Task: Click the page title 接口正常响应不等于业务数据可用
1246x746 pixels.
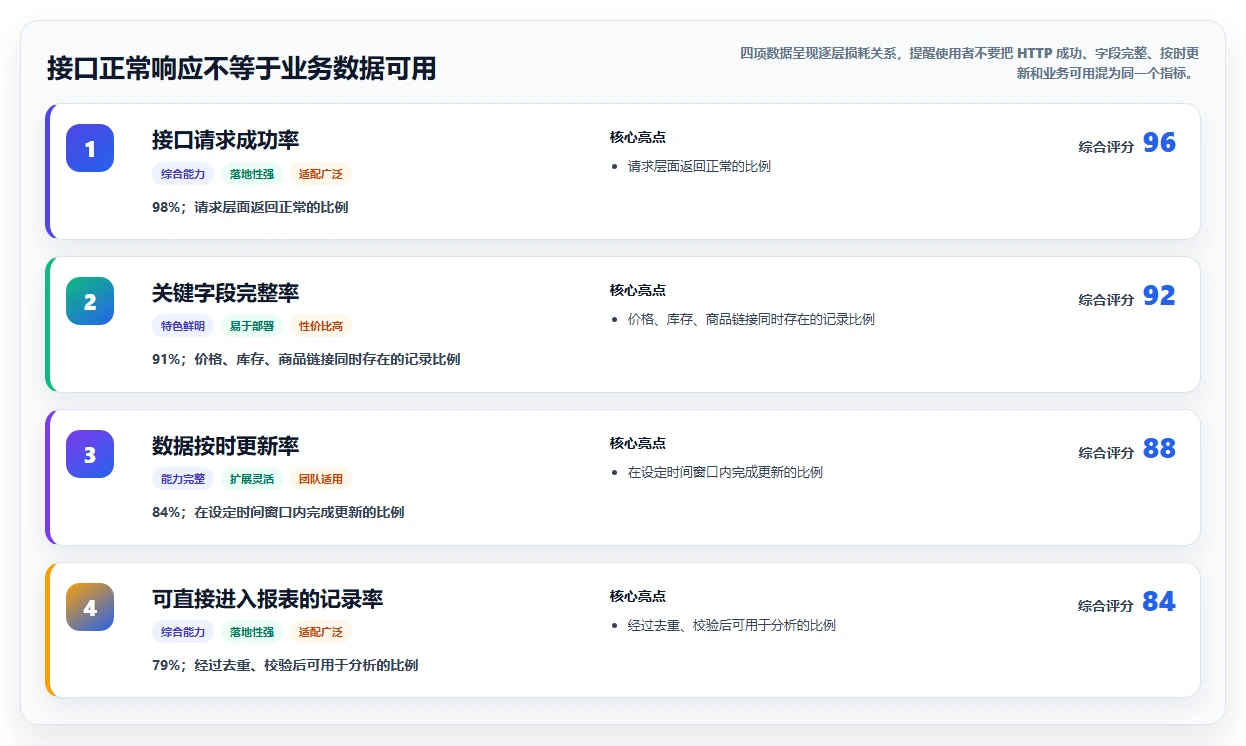Action: [241, 68]
